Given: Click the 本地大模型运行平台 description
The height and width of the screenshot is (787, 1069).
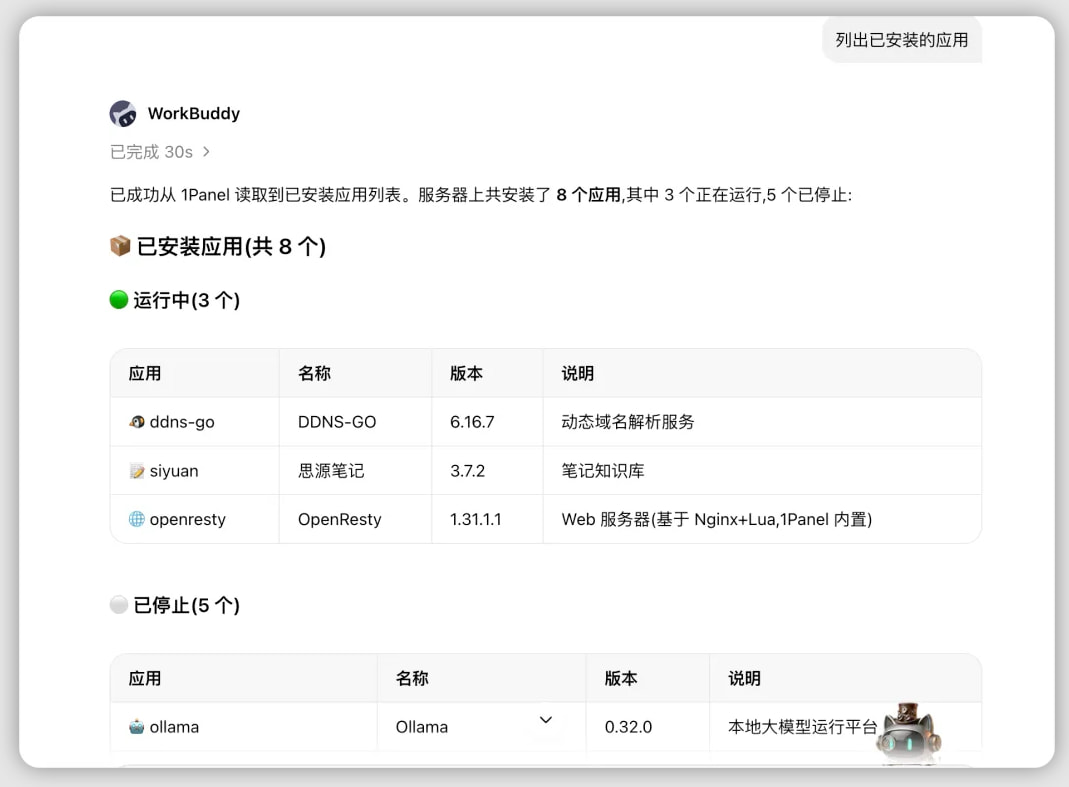Looking at the screenshot, I should coord(802,727).
